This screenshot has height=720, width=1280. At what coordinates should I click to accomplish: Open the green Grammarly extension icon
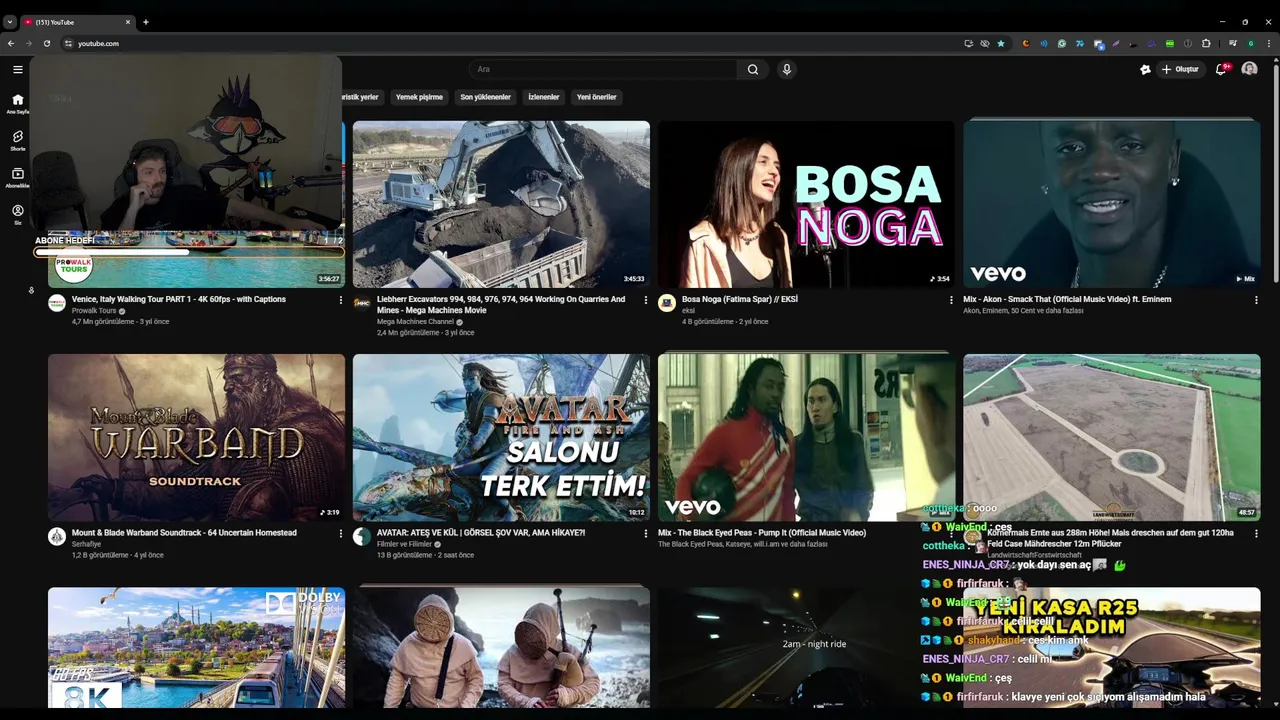click(1062, 43)
